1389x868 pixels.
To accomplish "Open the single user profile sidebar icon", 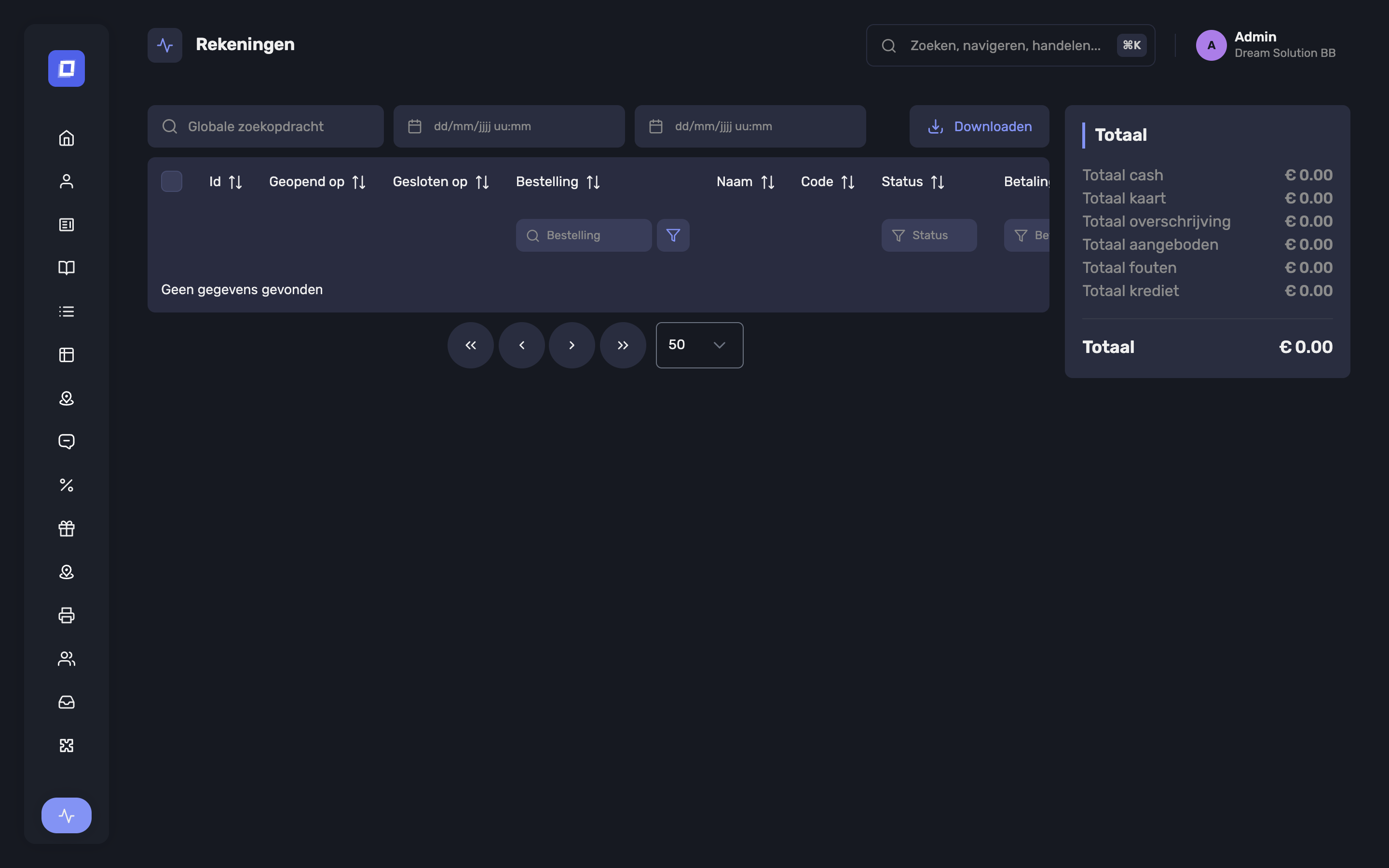I will (x=67, y=181).
